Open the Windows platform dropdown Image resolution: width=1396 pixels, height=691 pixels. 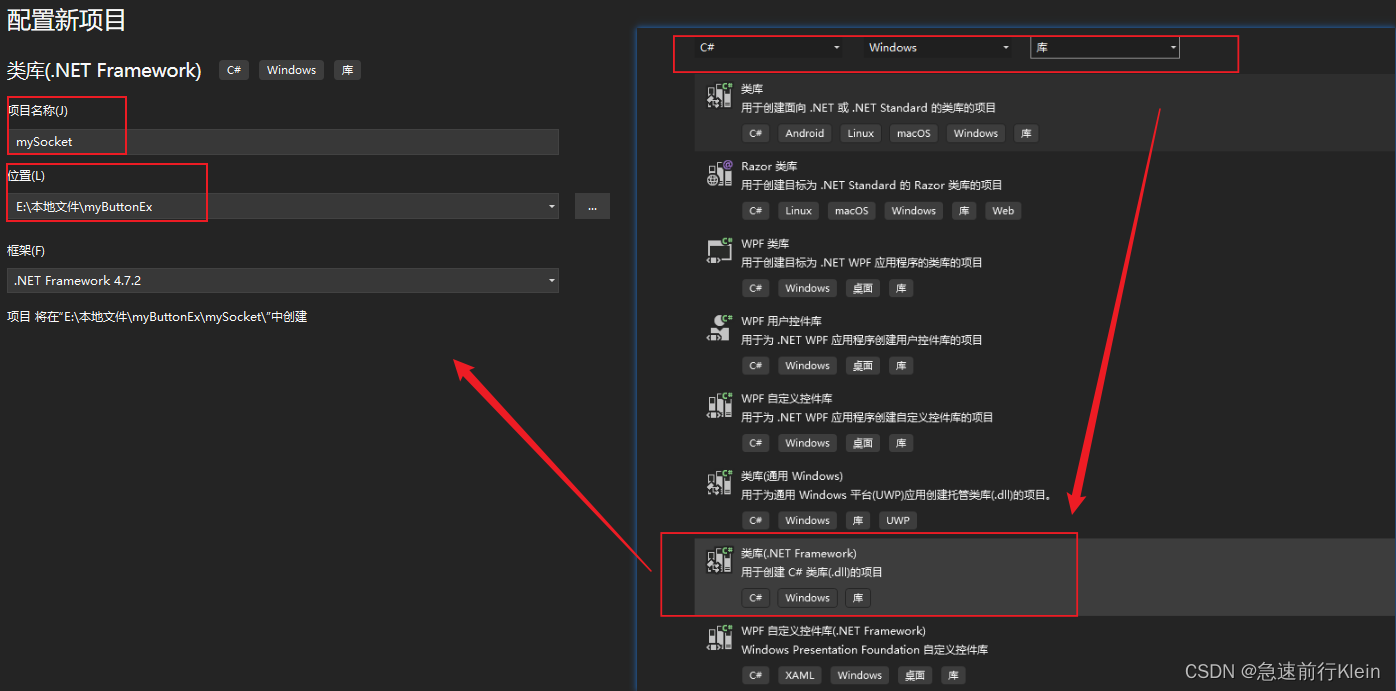938,47
